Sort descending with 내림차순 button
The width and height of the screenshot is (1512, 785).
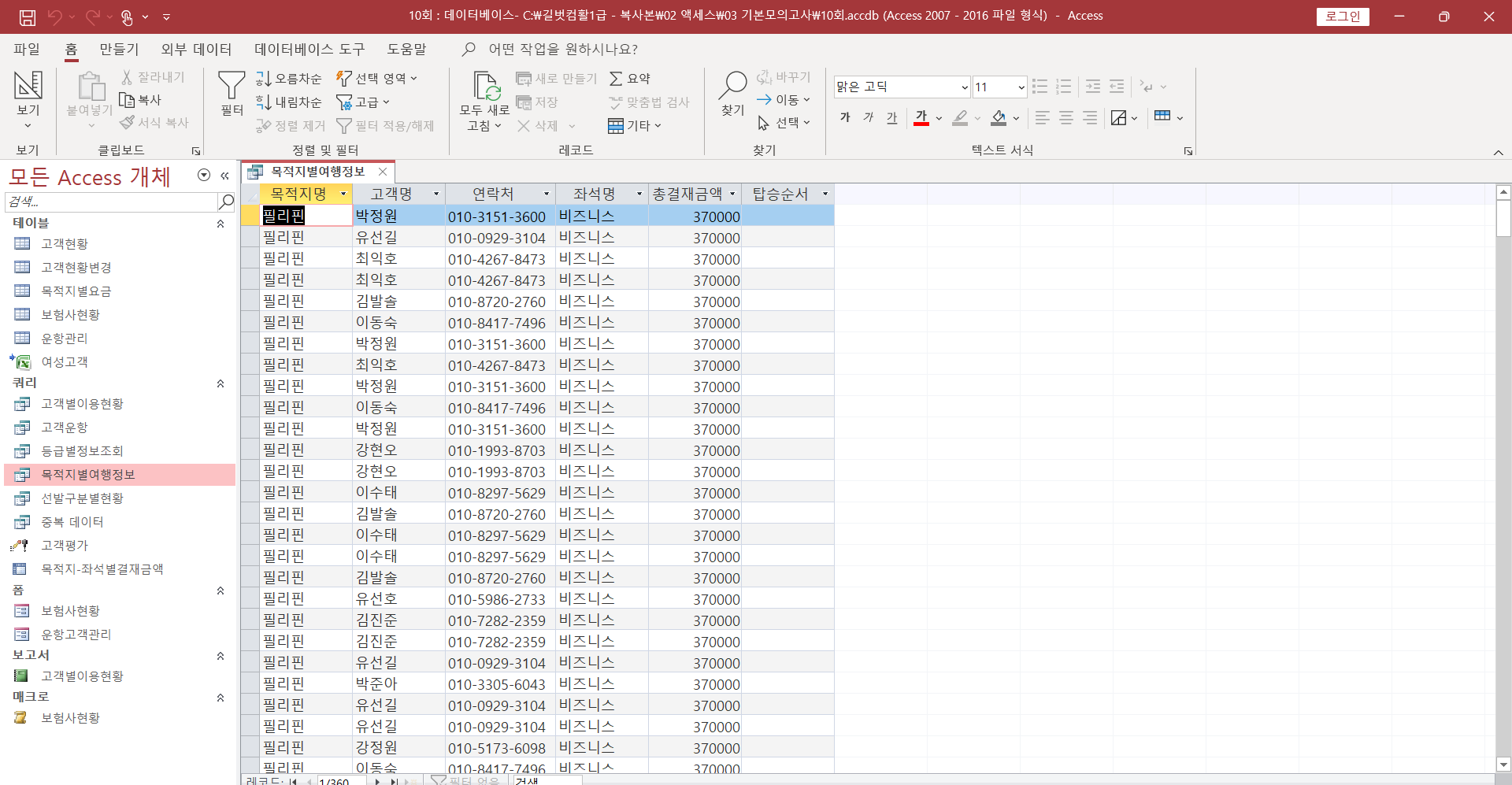tap(289, 102)
